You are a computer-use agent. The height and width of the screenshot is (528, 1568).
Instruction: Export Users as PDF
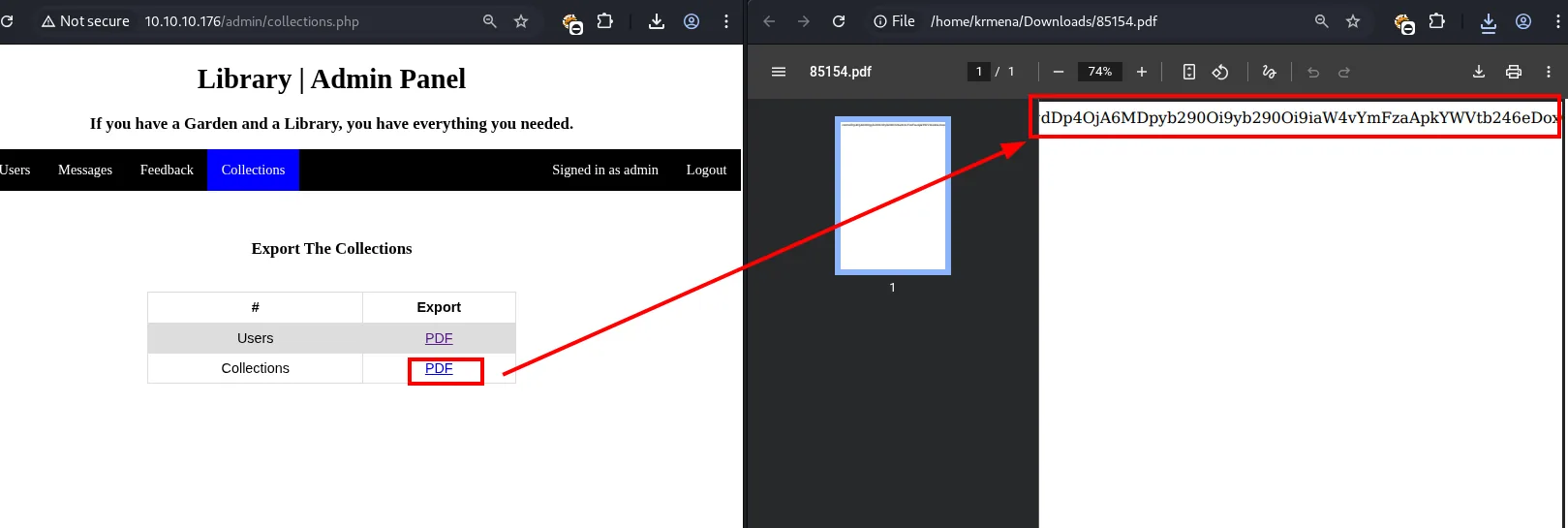(x=439, y=338)
